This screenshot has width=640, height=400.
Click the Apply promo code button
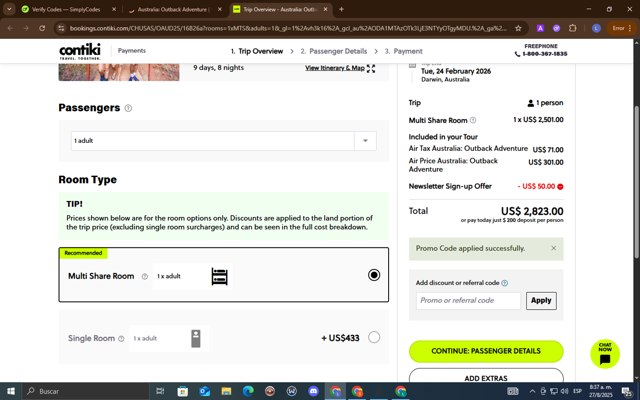tap(541, 301)
